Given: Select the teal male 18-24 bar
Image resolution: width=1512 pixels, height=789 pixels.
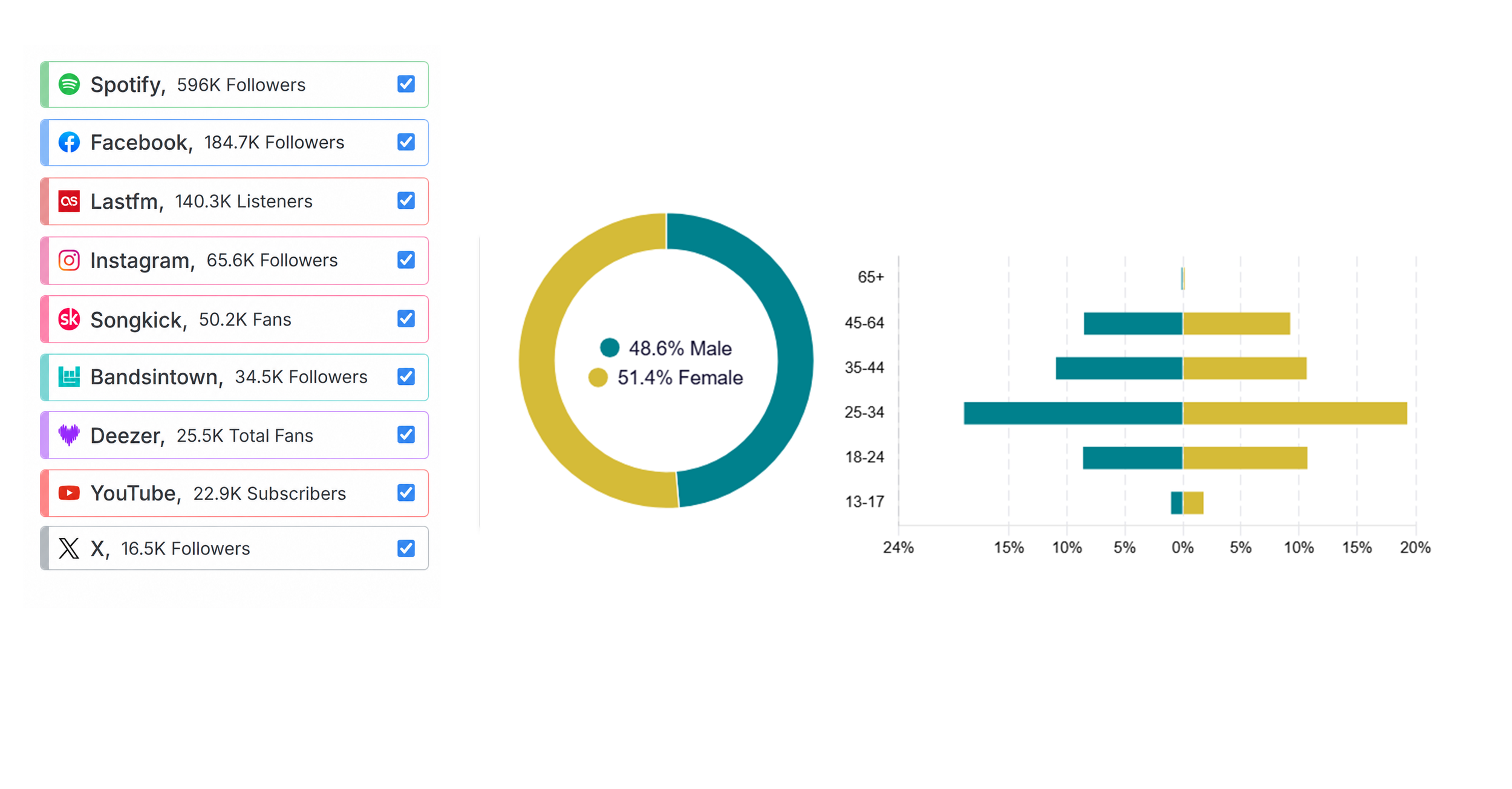Looking at the screenshot, I should (1133, 458).
